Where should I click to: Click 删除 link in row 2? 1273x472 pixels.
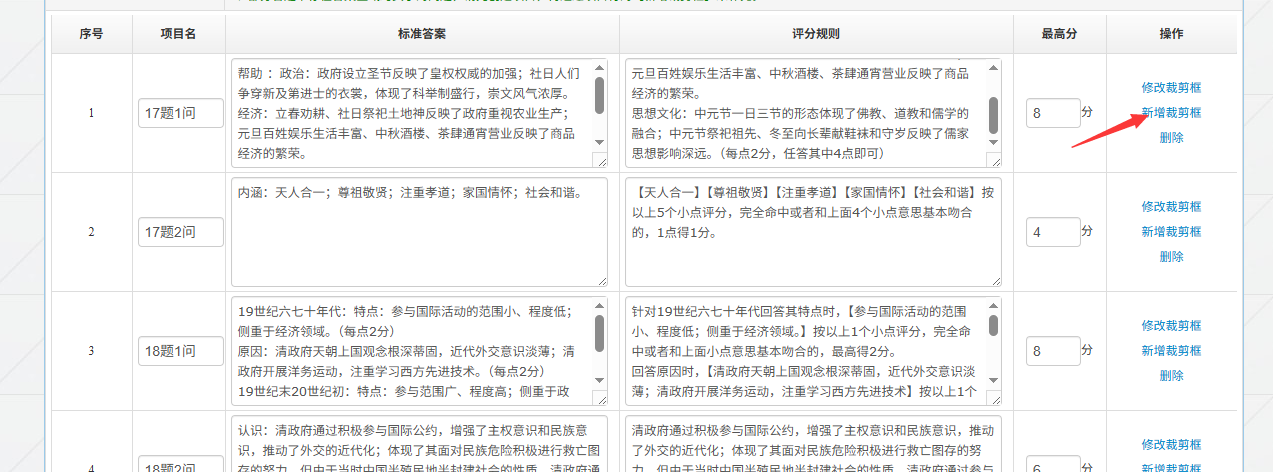1171,257
